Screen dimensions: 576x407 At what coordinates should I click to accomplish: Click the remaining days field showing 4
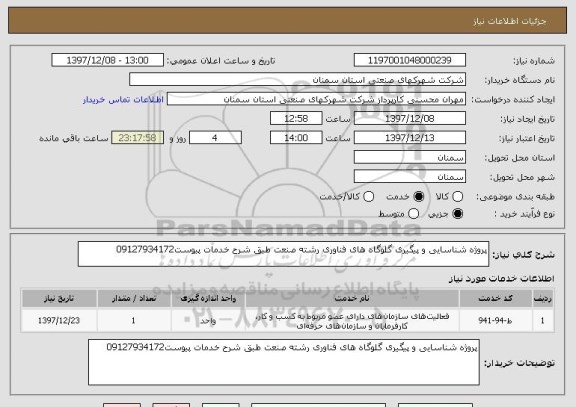pos(215,138)
